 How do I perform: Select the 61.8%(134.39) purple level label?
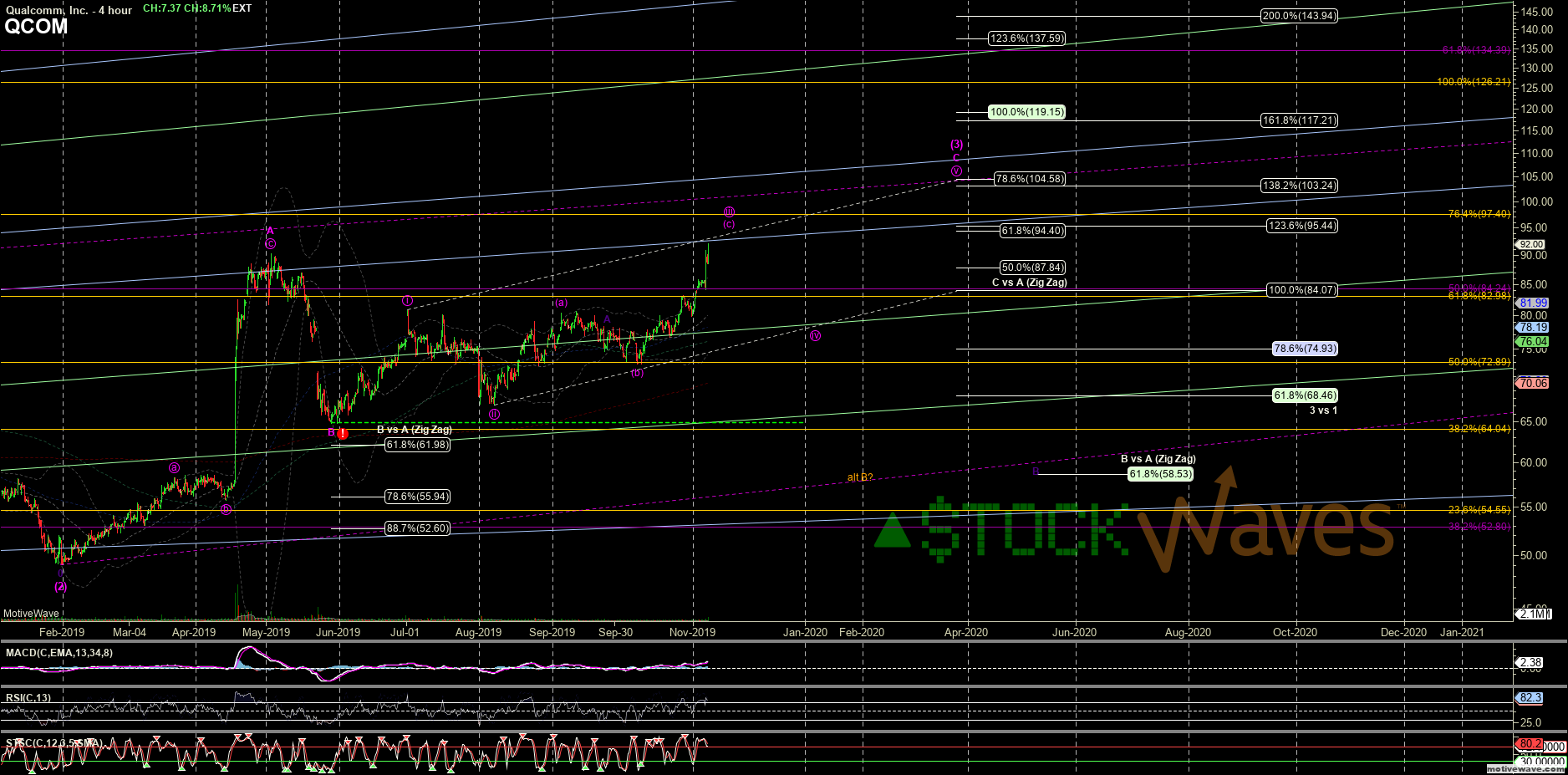pyautogui.click(x=1476, y=50)
